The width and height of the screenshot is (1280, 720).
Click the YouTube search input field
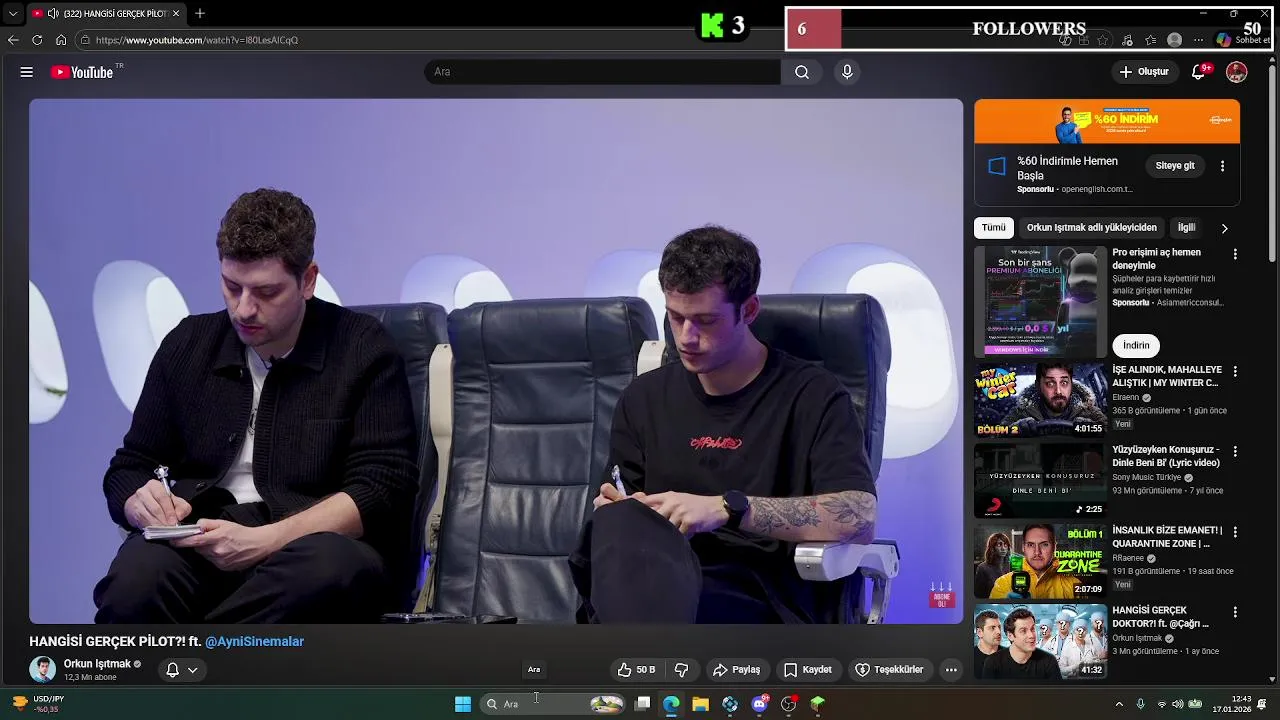tap(603, 72)
